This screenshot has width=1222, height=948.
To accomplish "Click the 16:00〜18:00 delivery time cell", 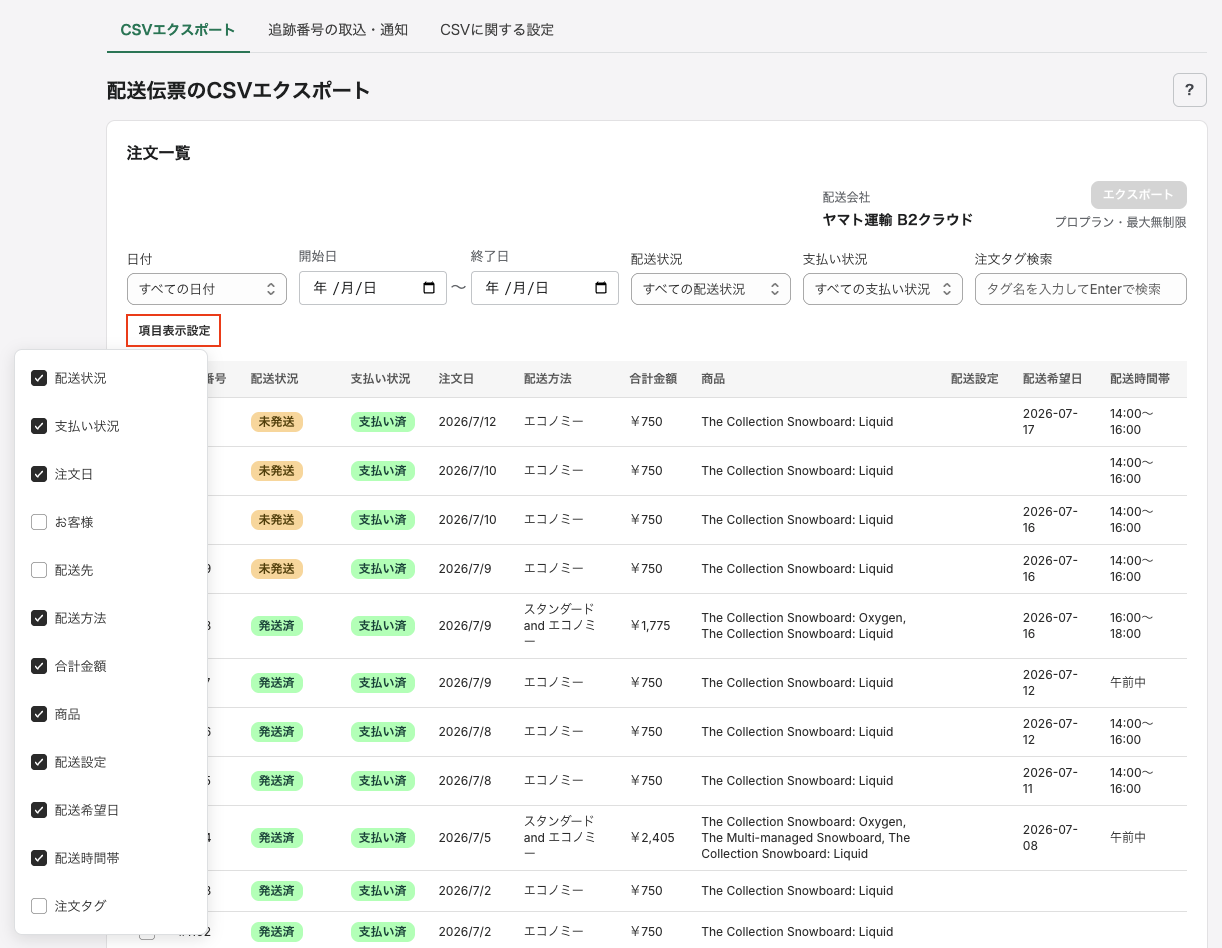I will click(x=1132, y=626).
